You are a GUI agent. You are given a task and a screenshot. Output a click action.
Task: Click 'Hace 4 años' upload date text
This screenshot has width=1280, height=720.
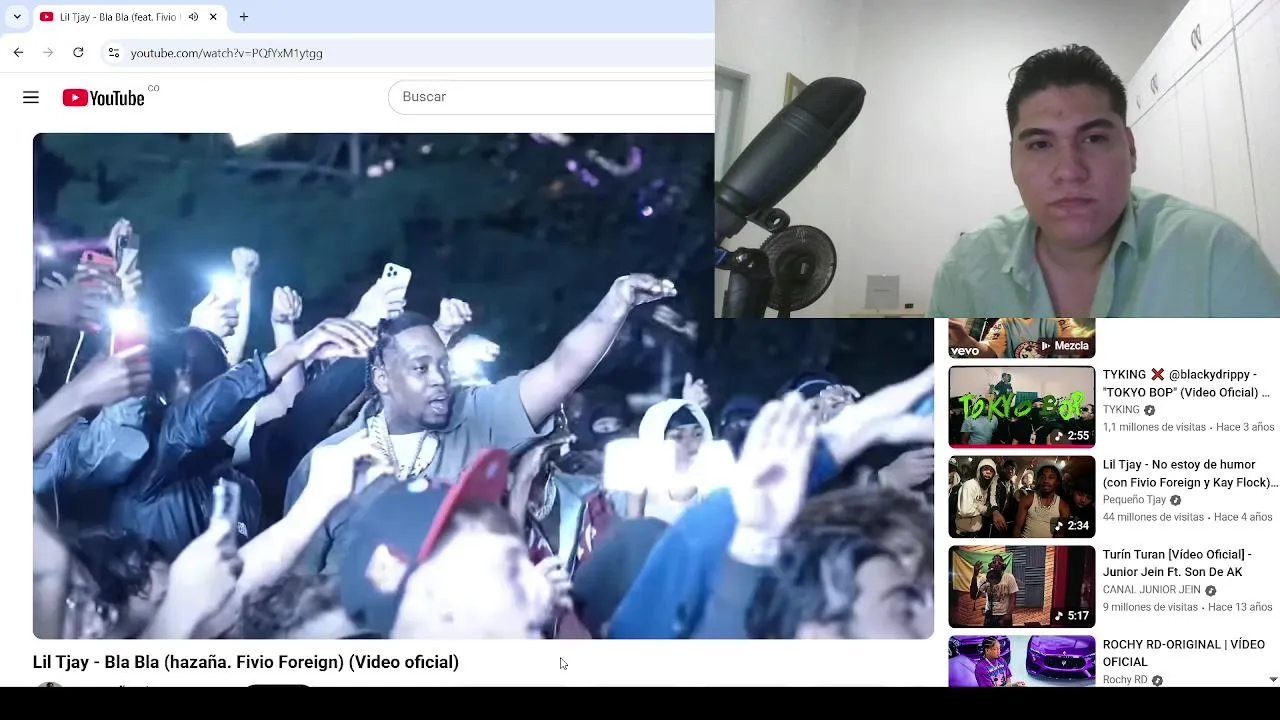point(1243,517)
